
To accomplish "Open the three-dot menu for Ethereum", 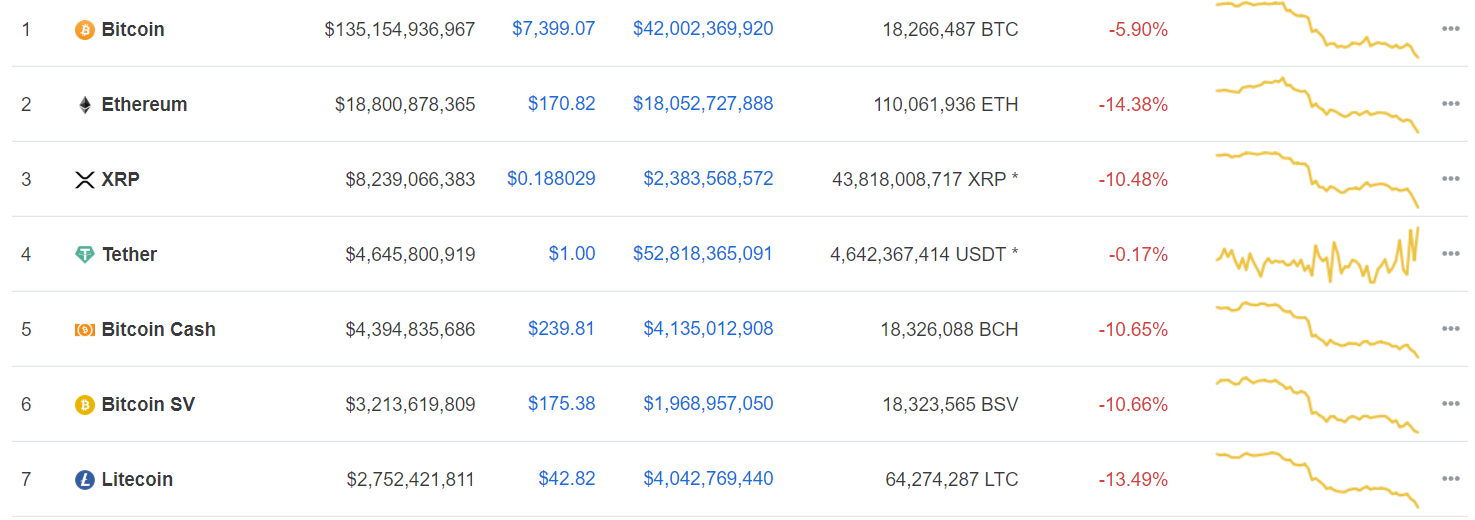I will 1451,104.
